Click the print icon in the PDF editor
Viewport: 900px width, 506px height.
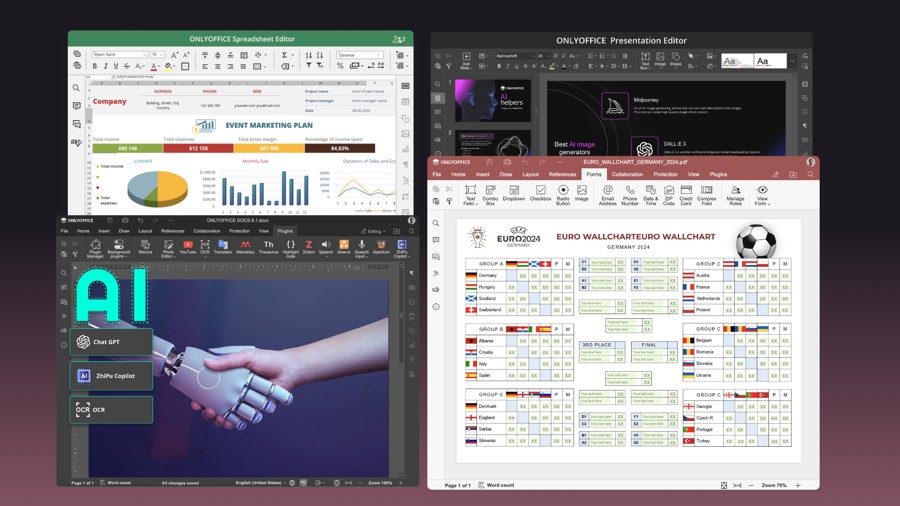coord(507,162)
